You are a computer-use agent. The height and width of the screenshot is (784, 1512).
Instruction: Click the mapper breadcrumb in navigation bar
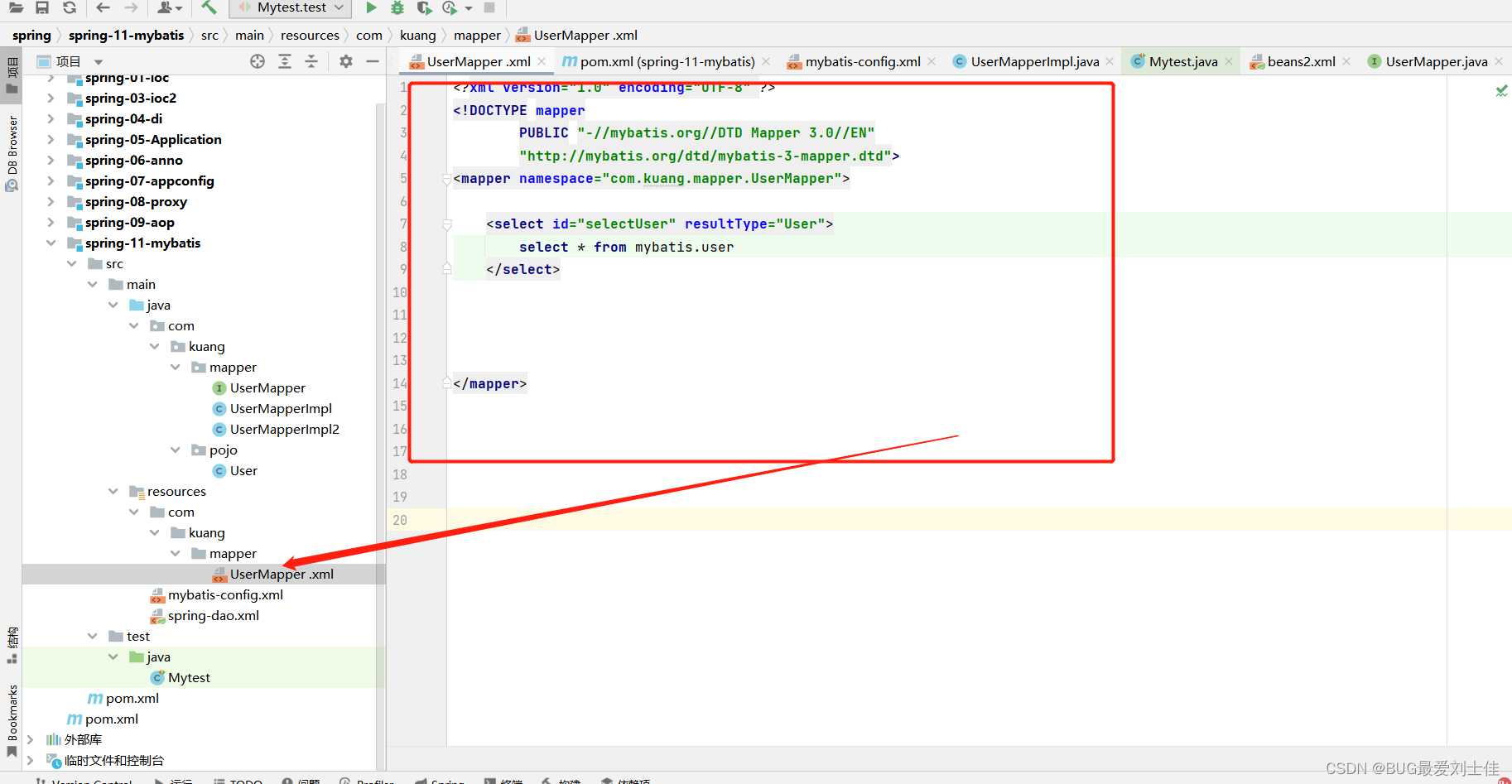(x=478, y=35)
